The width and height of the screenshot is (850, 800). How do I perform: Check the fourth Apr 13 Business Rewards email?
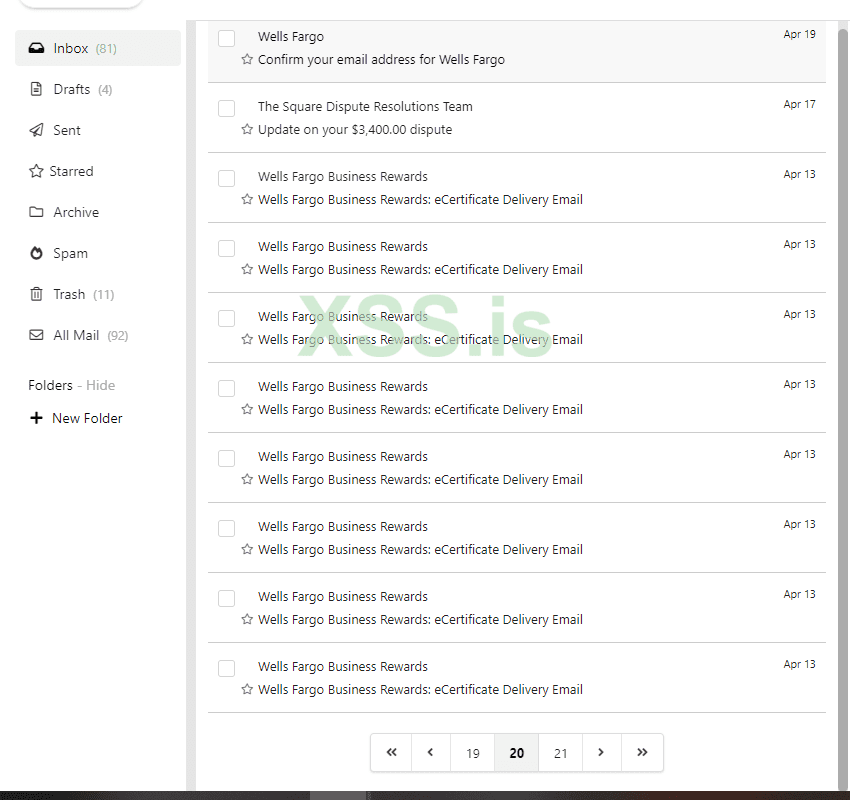tap(226, 388)
